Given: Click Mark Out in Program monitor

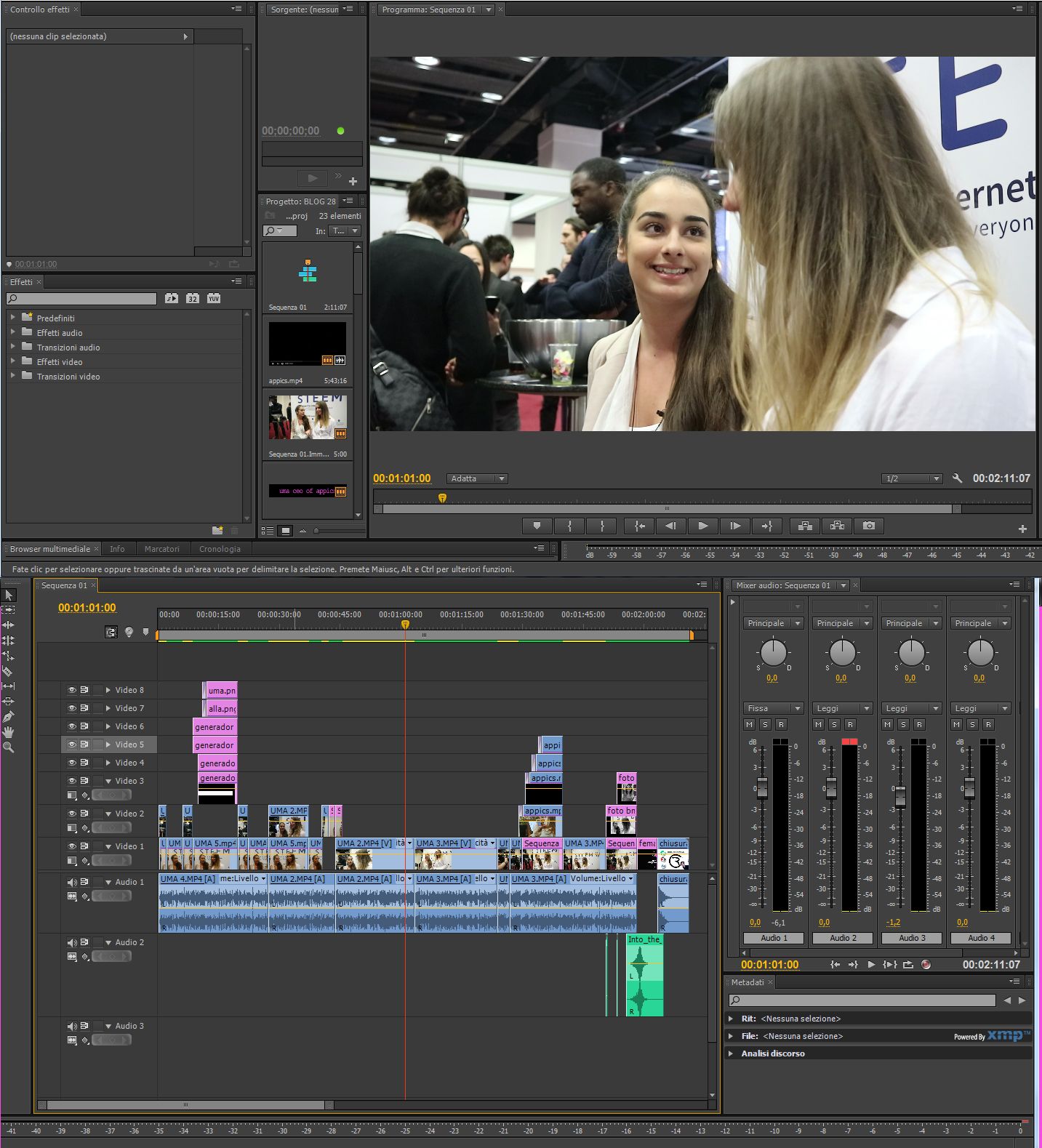Looking at the screenshot, I should coord(602,526).
